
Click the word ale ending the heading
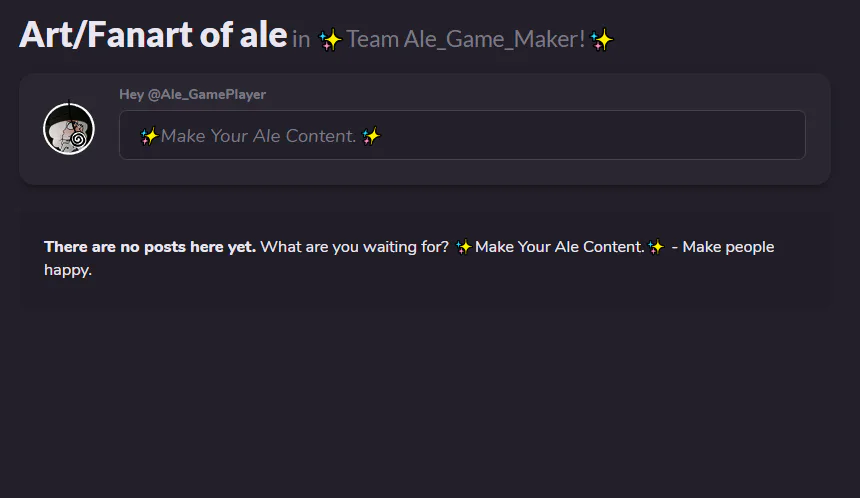[x=262, y=35]
